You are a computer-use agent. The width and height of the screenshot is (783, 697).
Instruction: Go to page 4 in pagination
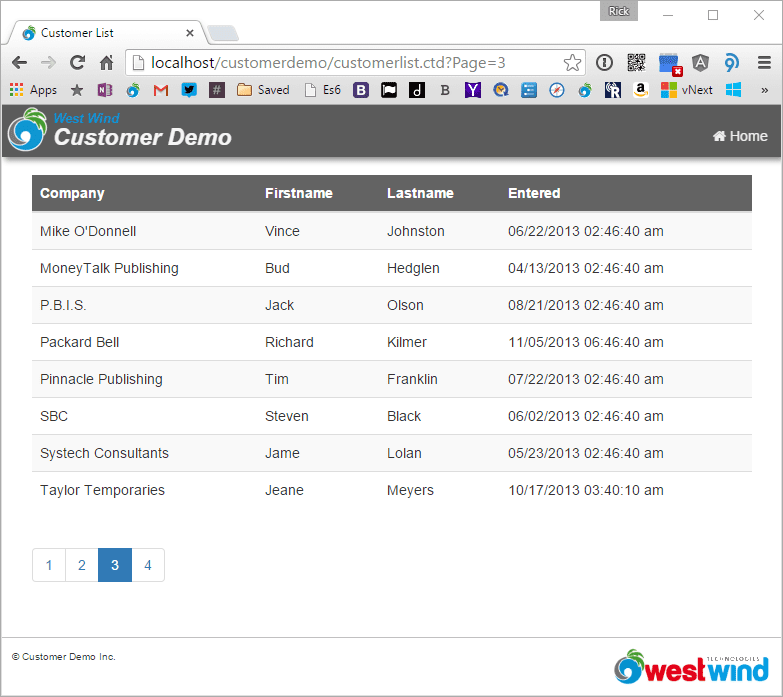pyautogui.click(x=148, y=565)
